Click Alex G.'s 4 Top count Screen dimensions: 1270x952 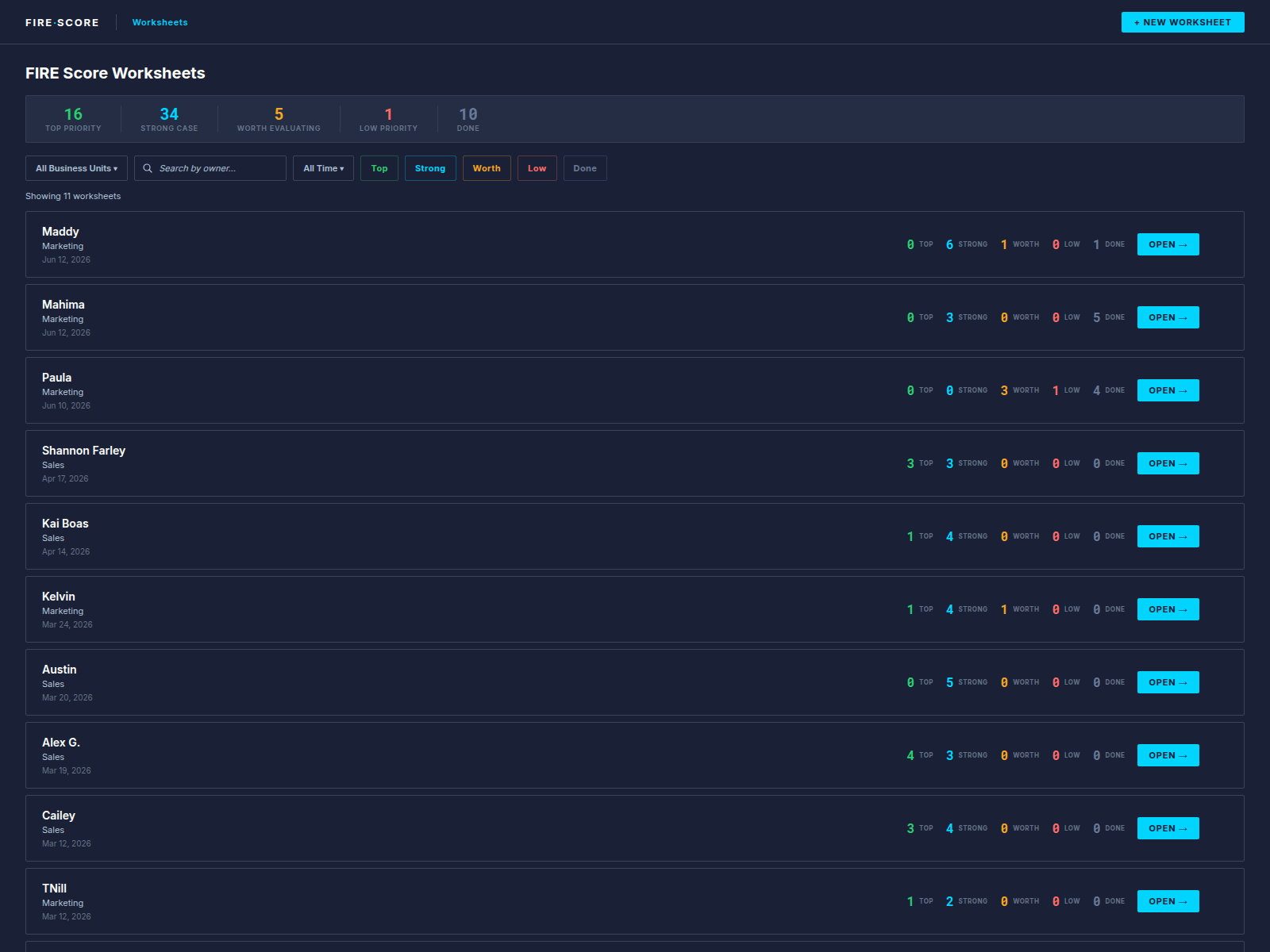919,755
